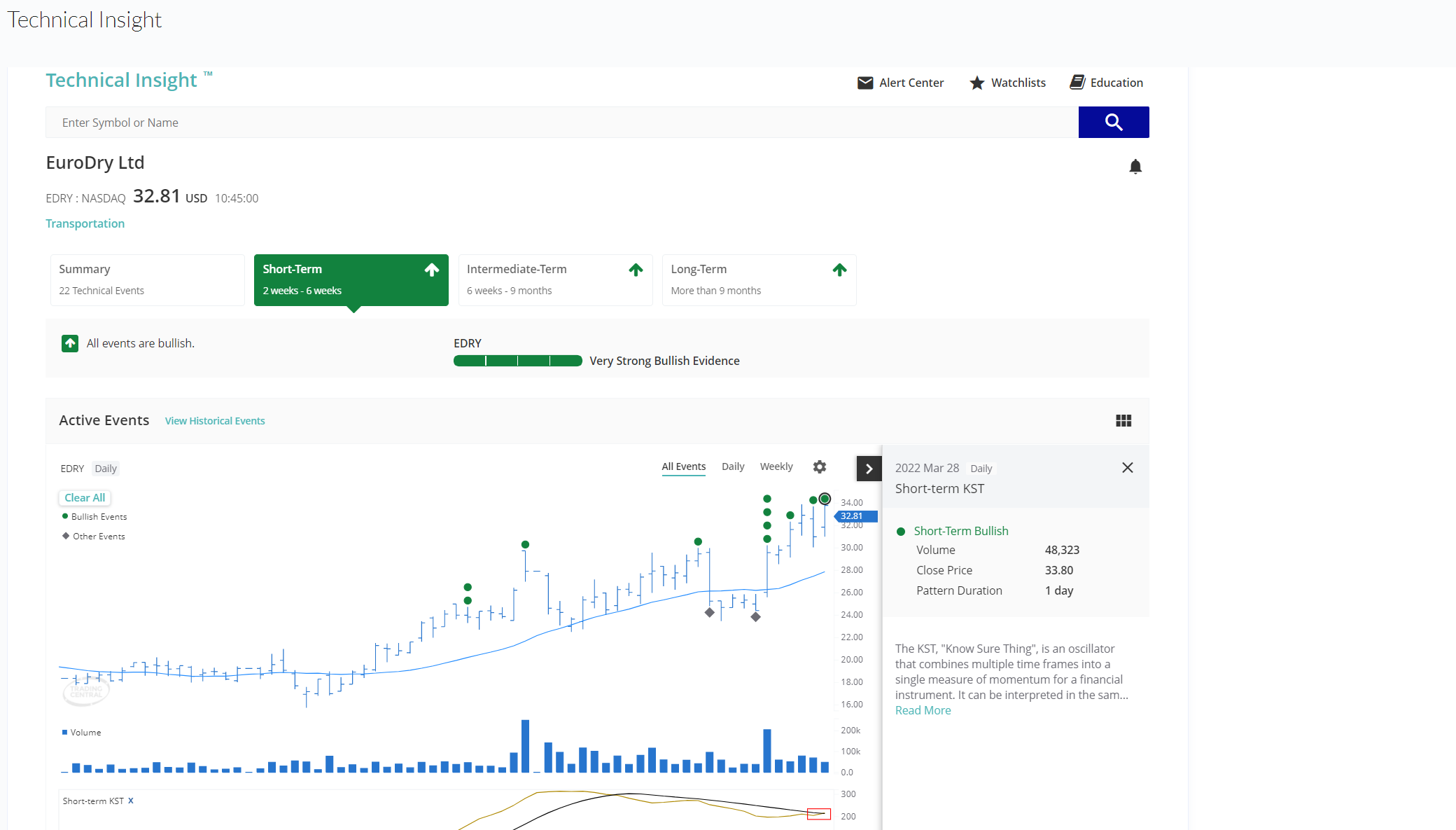Open the Transportation sector link
The height and width of the screenshot is (830, 1456).
pos(85,223)
